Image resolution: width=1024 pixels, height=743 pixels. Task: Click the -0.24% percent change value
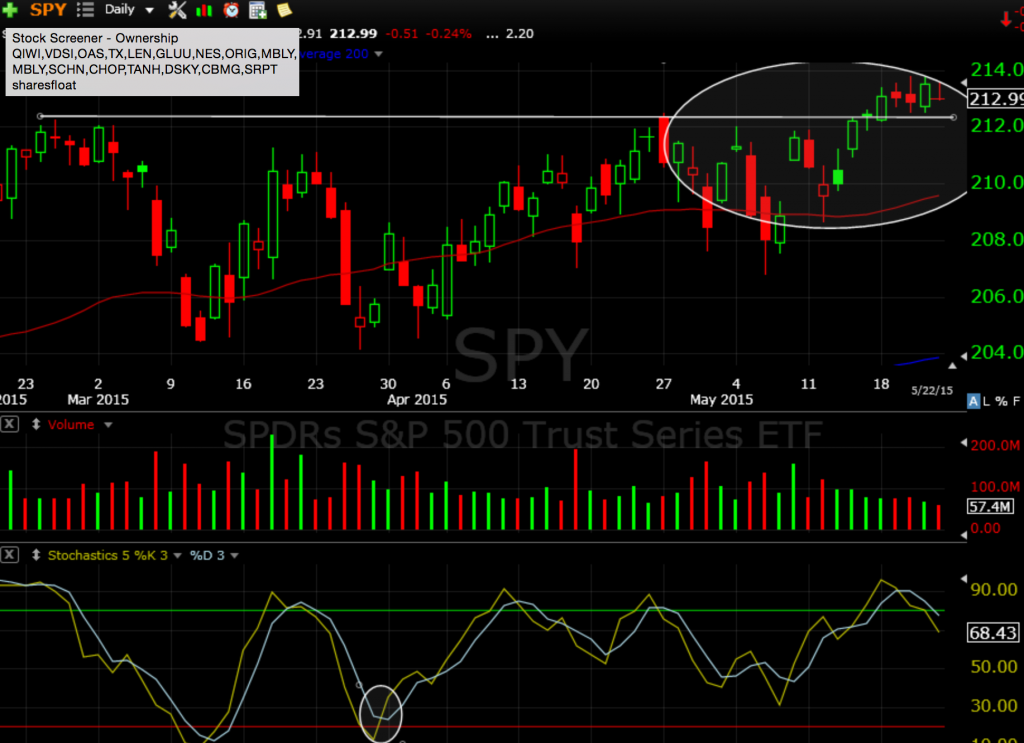pos(449,34)
